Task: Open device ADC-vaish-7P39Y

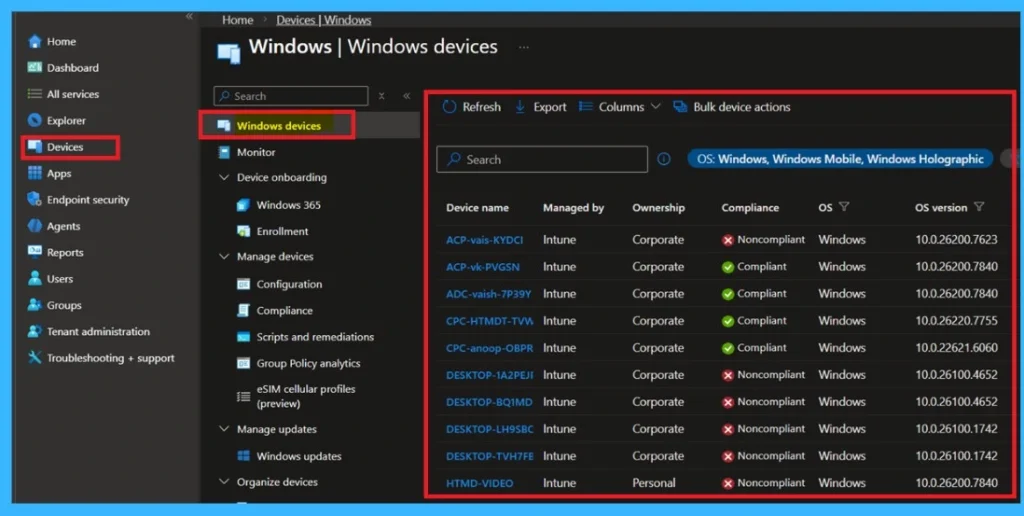Action: coord(488,294)
